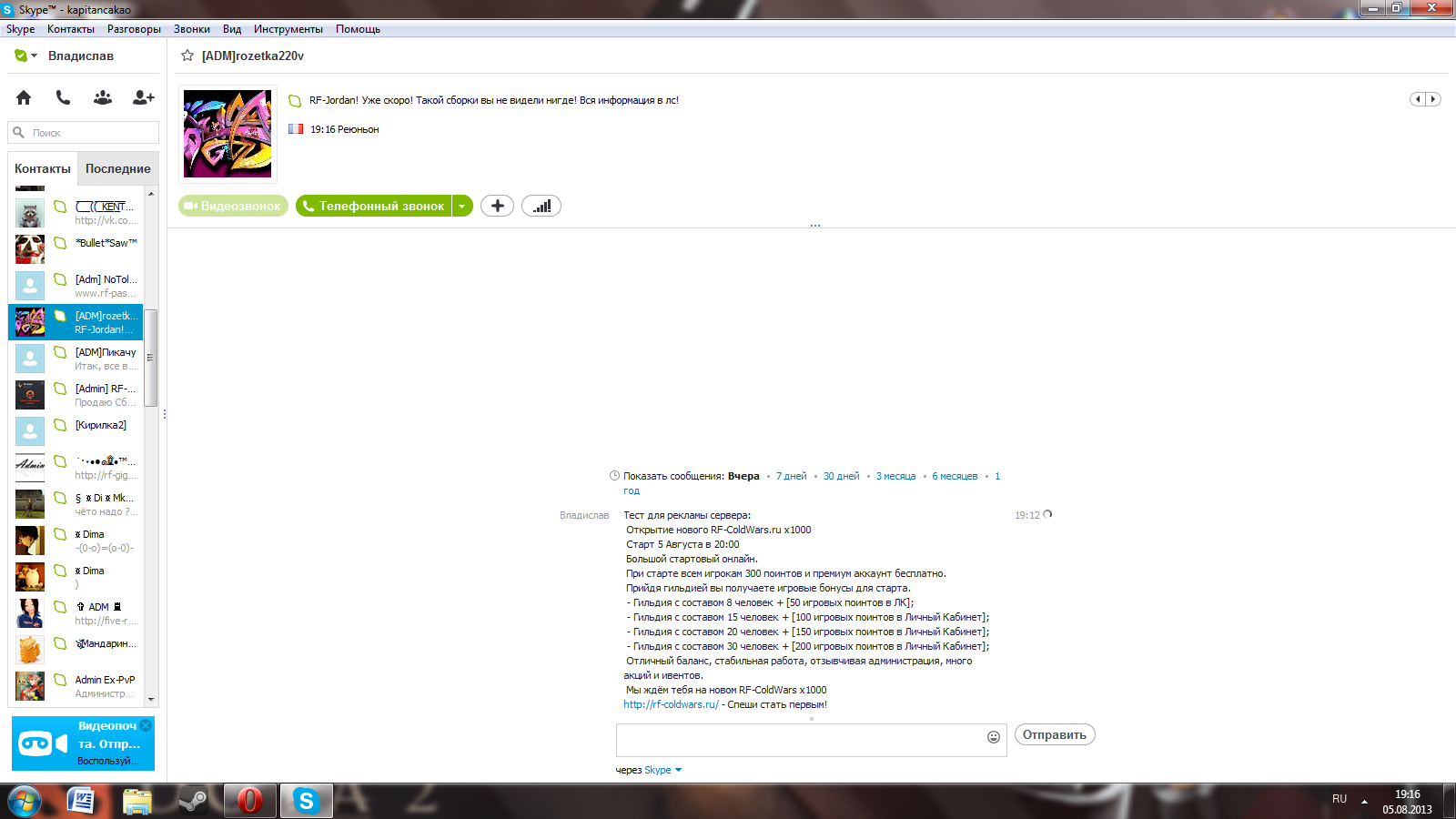Show messages from 7 дней
Viewport: 1456px width, 819px height.
coord(792,476)
